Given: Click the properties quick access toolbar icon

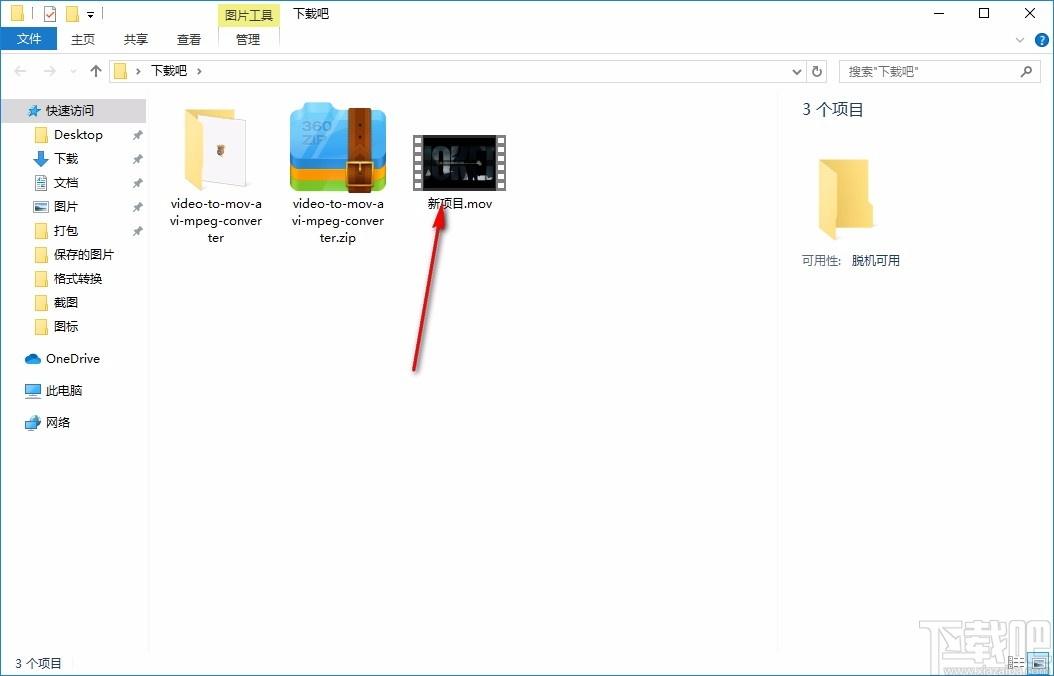Looking at the screenshot, I should 50,13.
